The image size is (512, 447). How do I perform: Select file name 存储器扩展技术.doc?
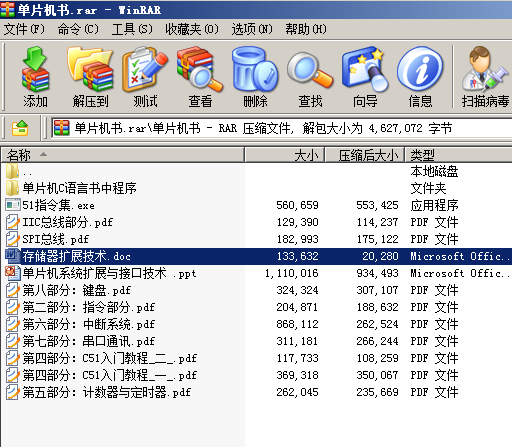click(x=76, y=256)
